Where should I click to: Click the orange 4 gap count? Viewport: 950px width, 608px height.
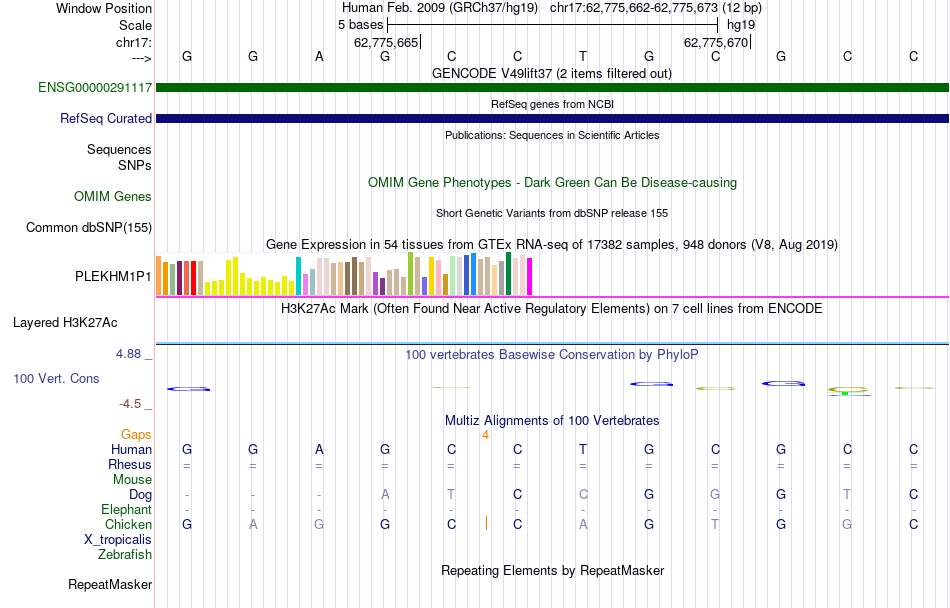pyautogui.click(x=485, y=435)
